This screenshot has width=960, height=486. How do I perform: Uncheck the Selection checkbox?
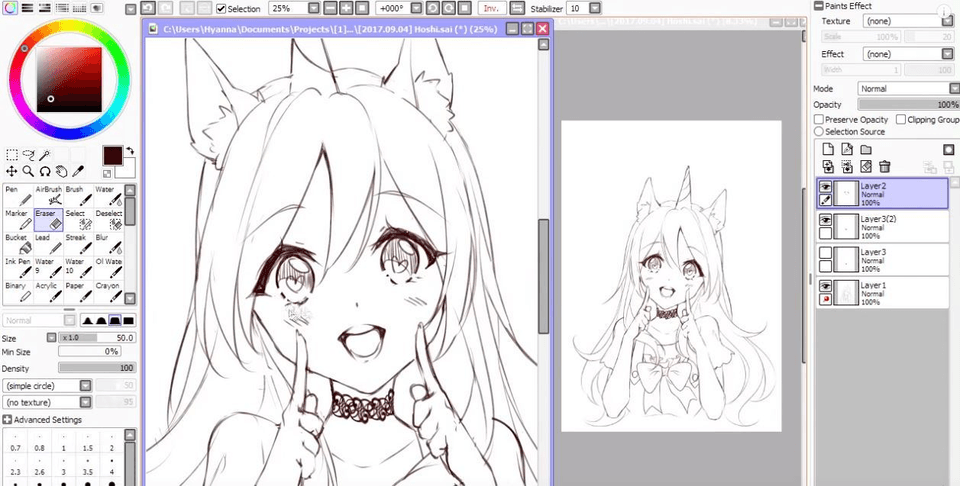point(221,8)
